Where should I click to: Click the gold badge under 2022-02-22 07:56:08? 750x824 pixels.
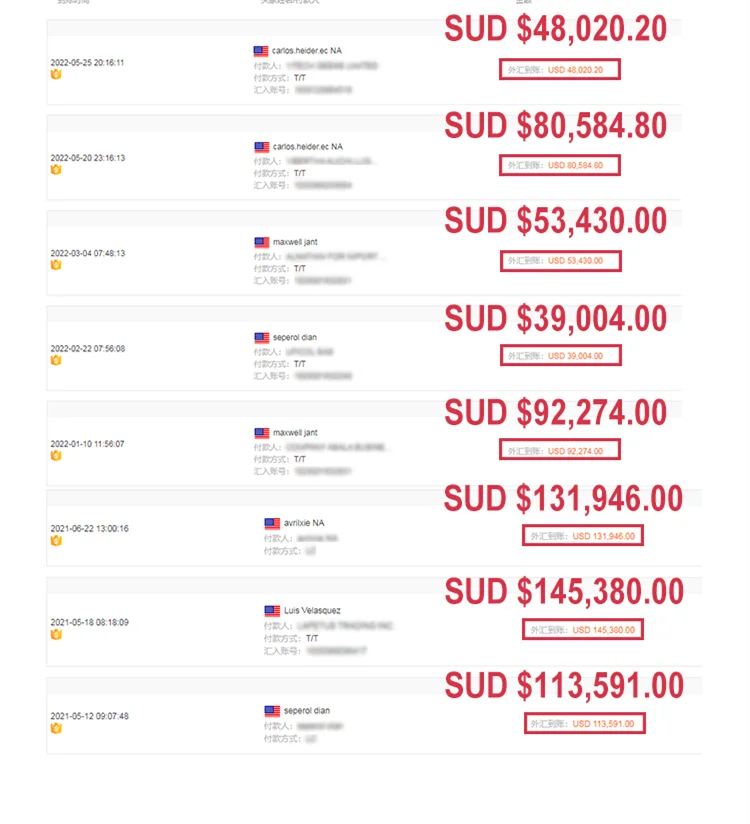[x=56, y=360]
